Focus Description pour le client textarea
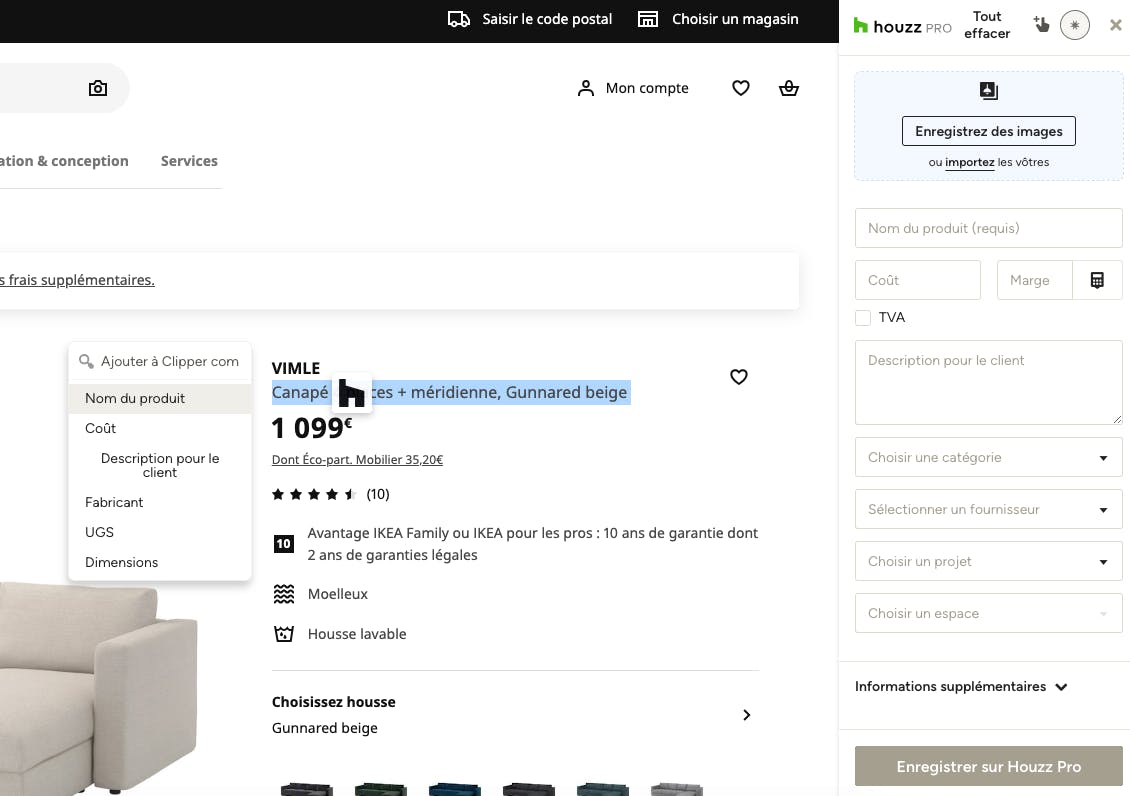Image resolution: width=1130 pixels, height=796 pixels. click(x=988, y=383)
